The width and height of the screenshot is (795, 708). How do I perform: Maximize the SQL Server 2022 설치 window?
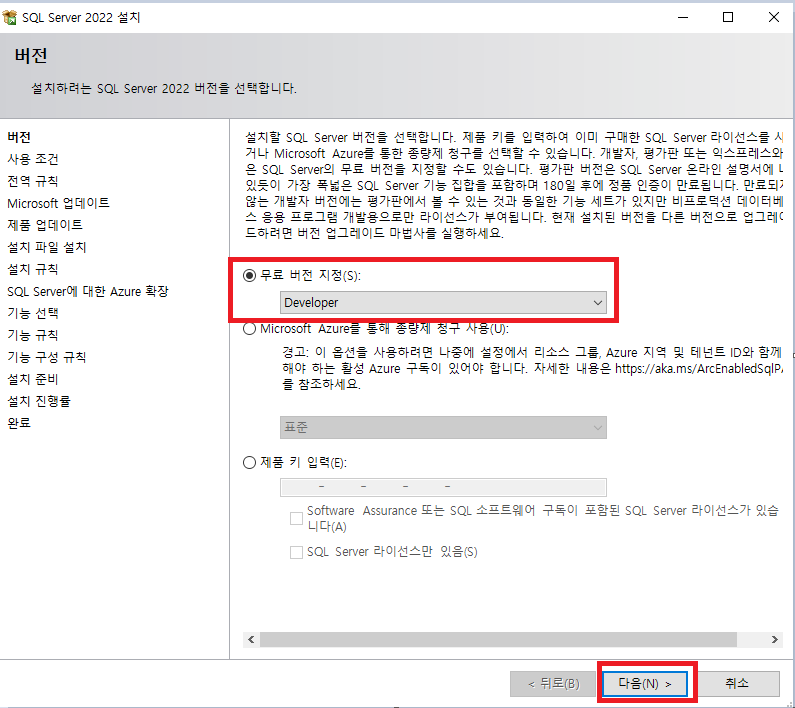coord(728,17)
